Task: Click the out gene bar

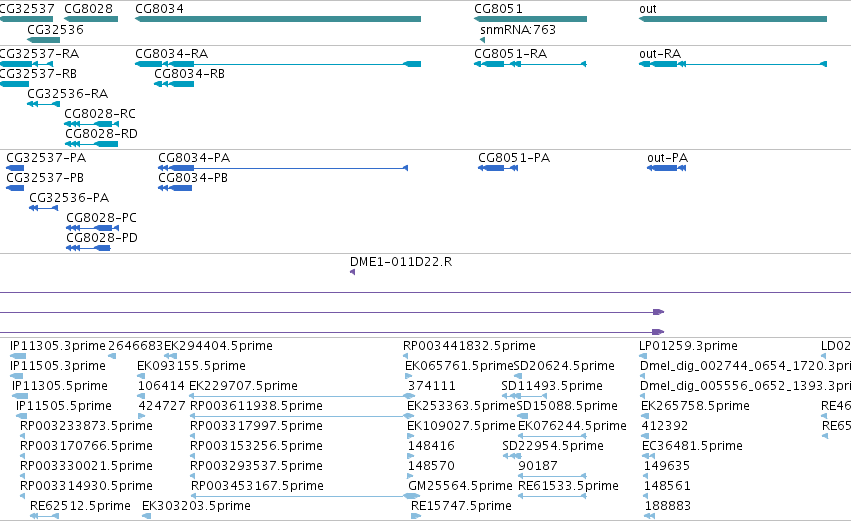Action: [733, 19]
